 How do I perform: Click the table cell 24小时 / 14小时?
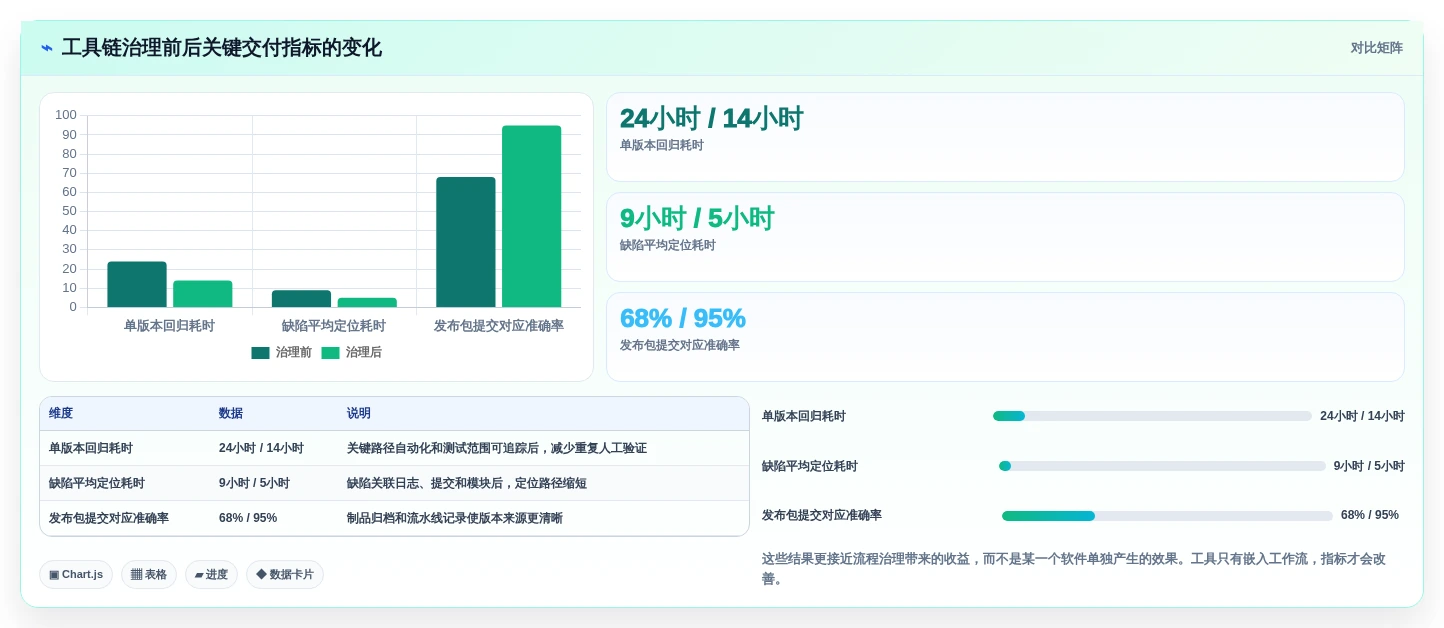click(261, 449)
